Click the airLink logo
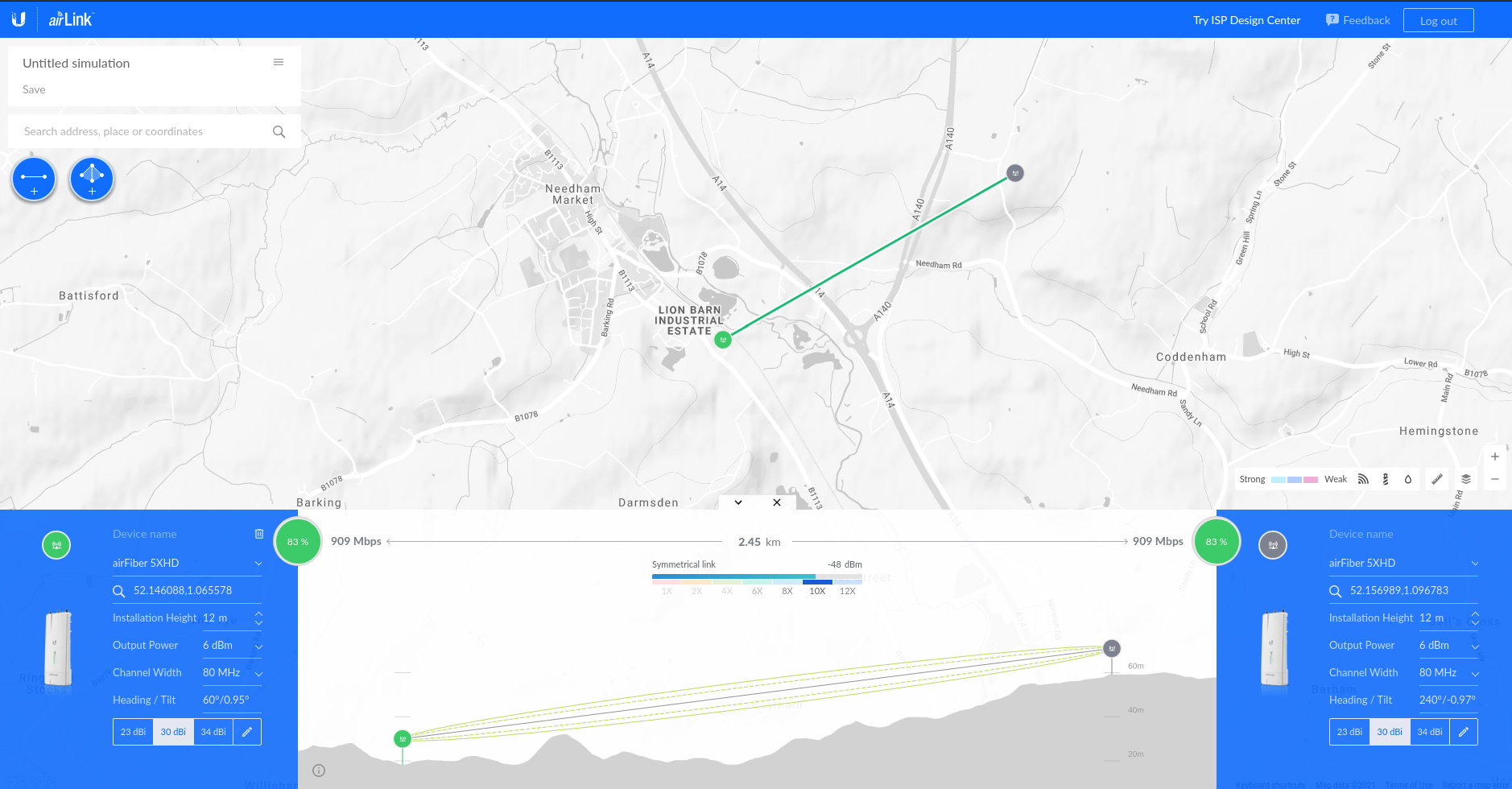The width and height of the screenshot is (1512, 789). click(x=72, y=19)
